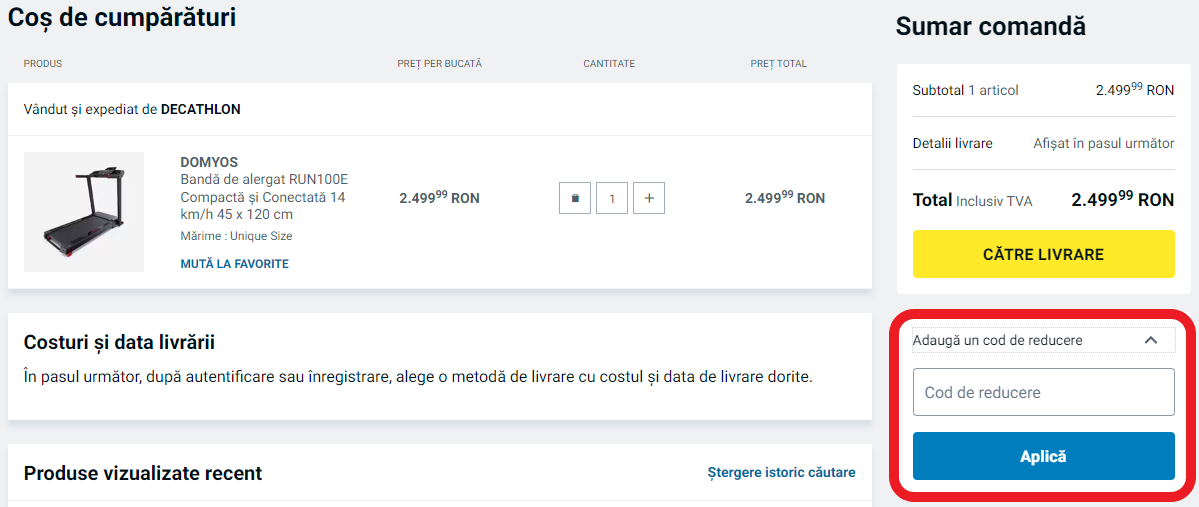
Task: Increase quantity with the plus button
Action: coord(649,198)
